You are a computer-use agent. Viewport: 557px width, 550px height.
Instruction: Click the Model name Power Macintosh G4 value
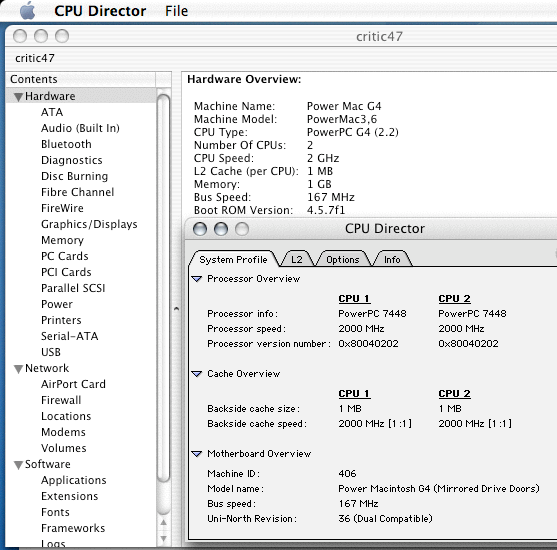click(439, 489)
